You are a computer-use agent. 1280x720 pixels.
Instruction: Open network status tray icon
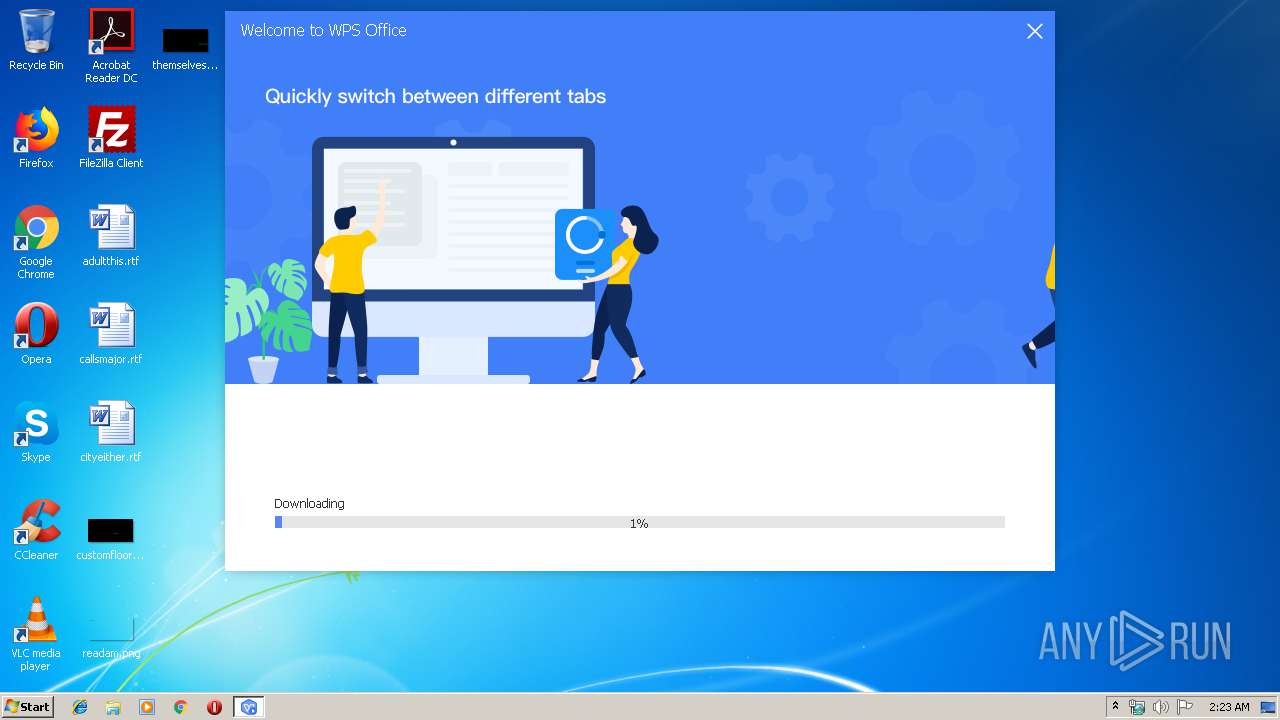coord(1137,707)
